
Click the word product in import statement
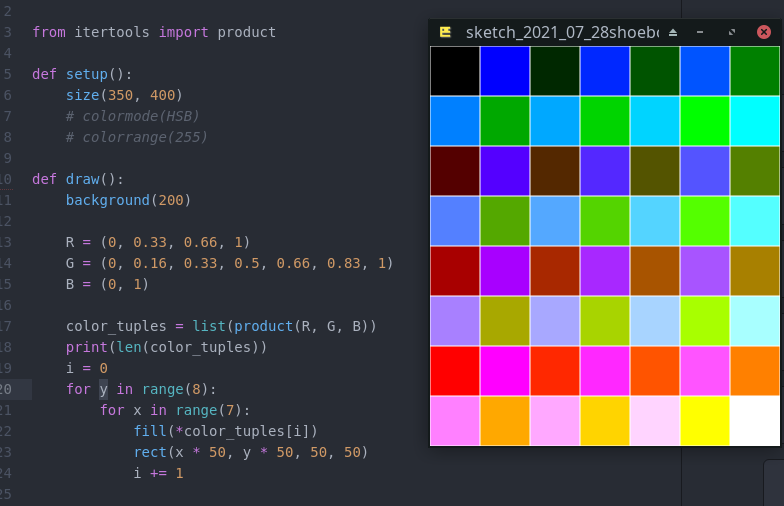click(246, 32)
